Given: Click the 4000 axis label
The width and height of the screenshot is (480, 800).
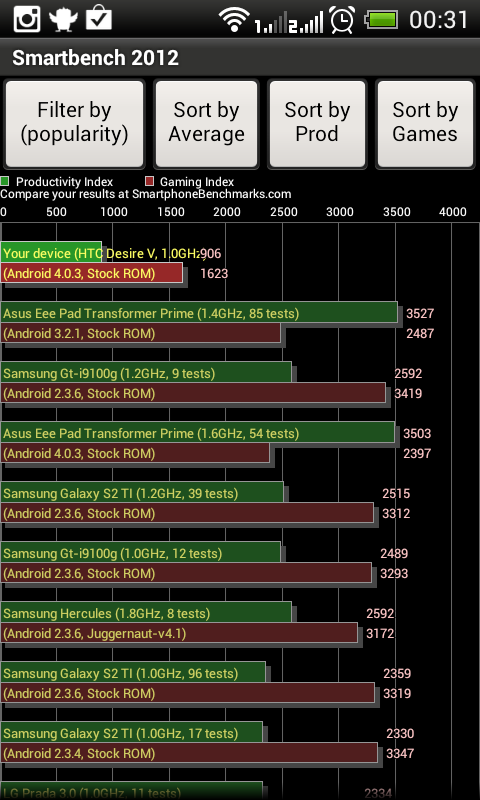Looking at the screenshot, I should (452, 212).
